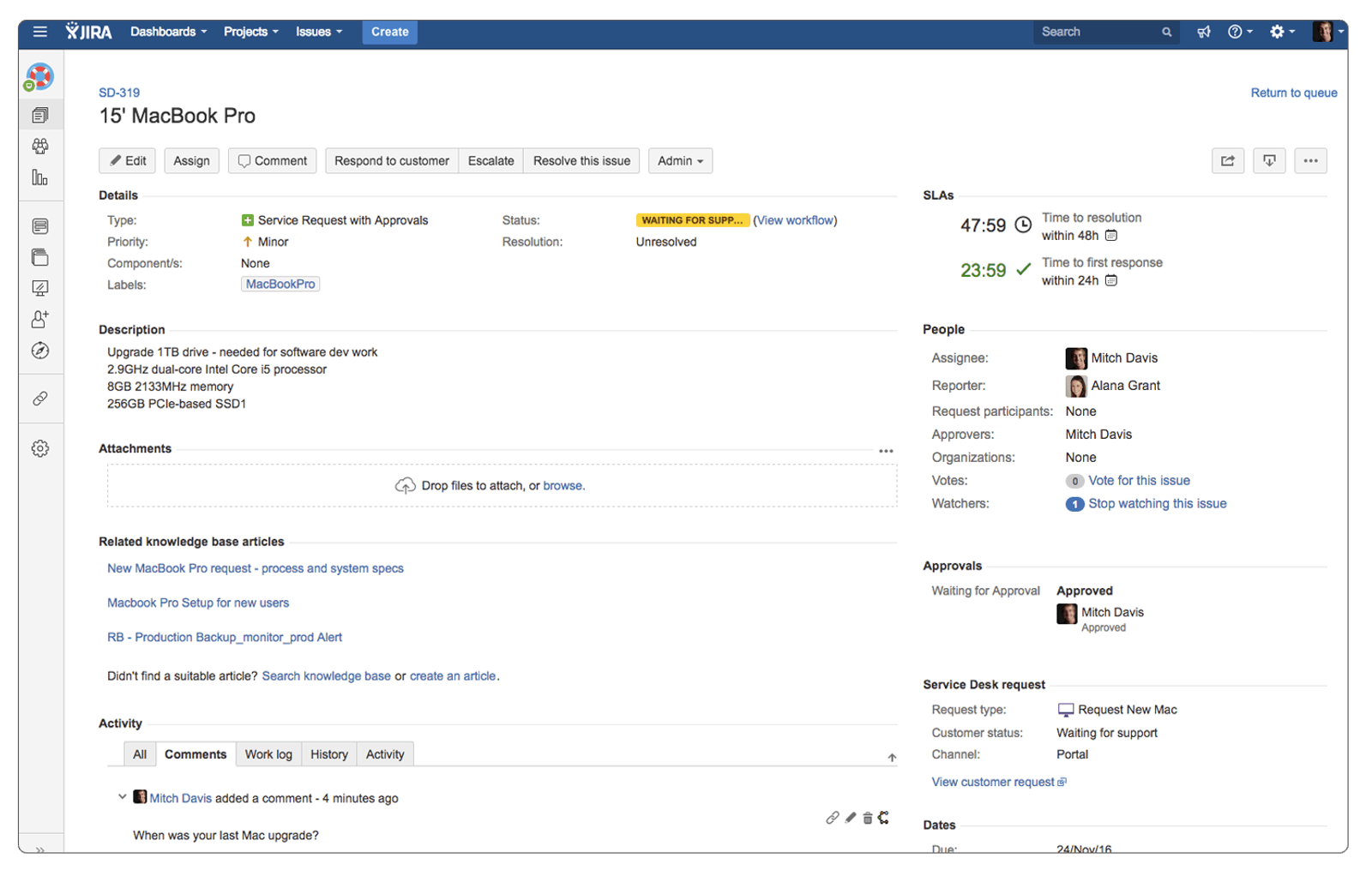Click Respond to customer button
The width and height of the screenshot is (1372, 870).
coord(392,160)
